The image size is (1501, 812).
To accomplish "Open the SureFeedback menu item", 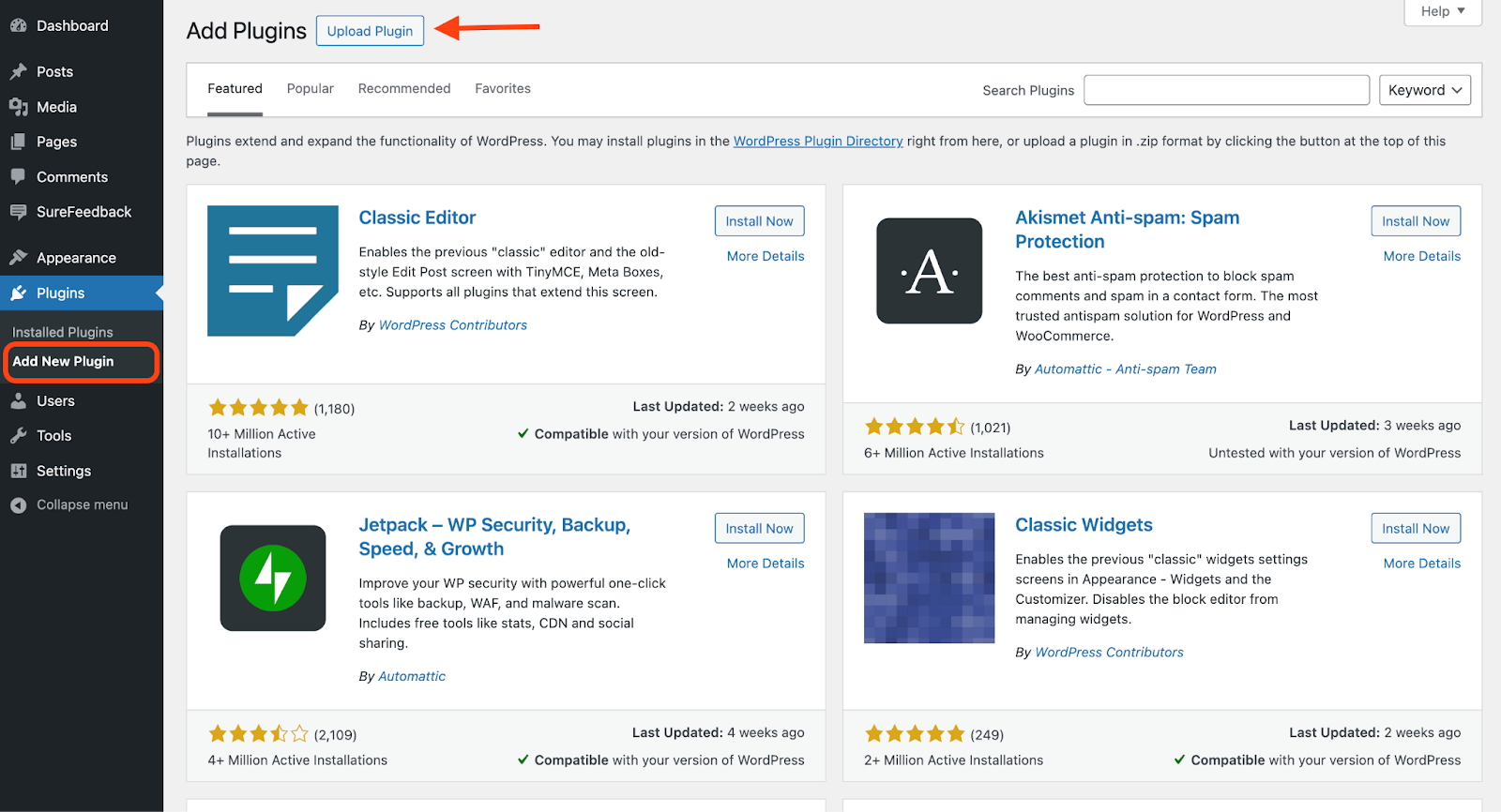I will coord(82,212).
